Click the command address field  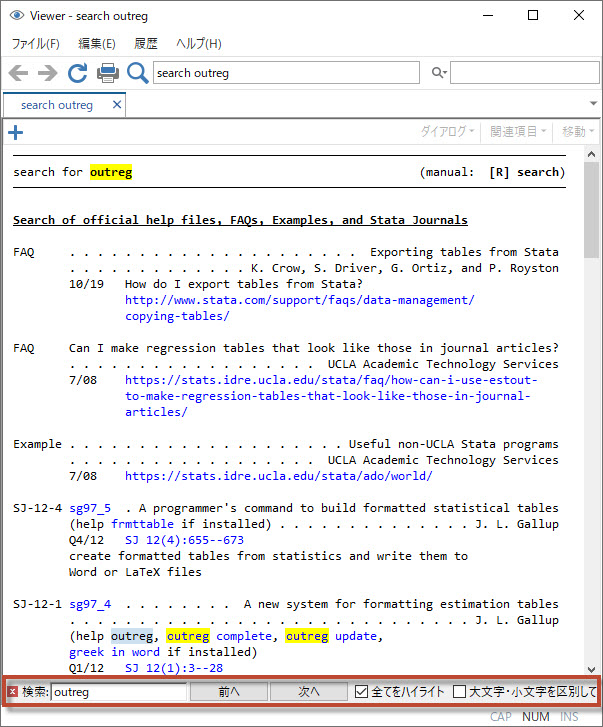point(286,73)
